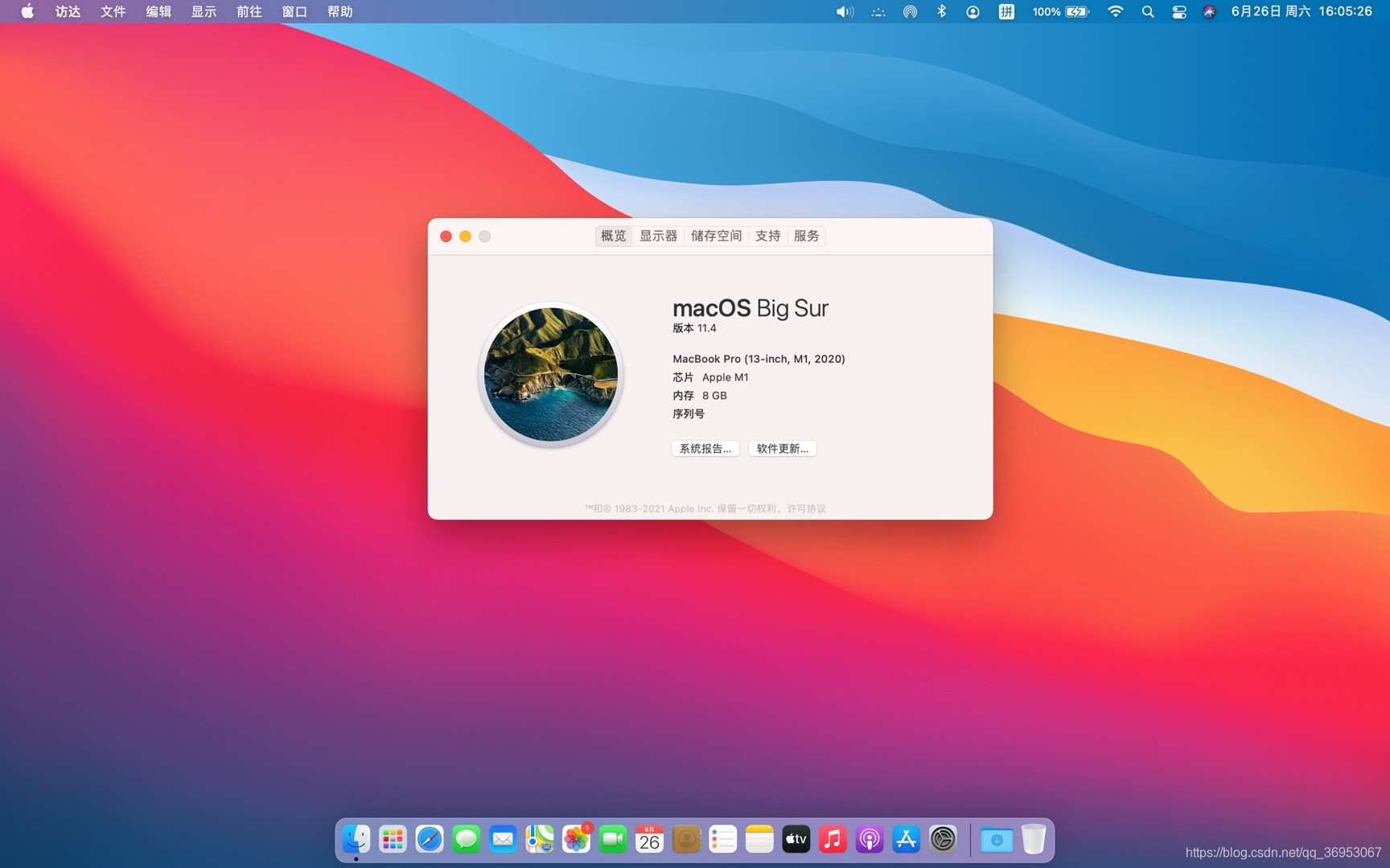Close the About This Mac window
This screenshot has height=868, width=1390.
pyautogui.click(x=446, y=237)
